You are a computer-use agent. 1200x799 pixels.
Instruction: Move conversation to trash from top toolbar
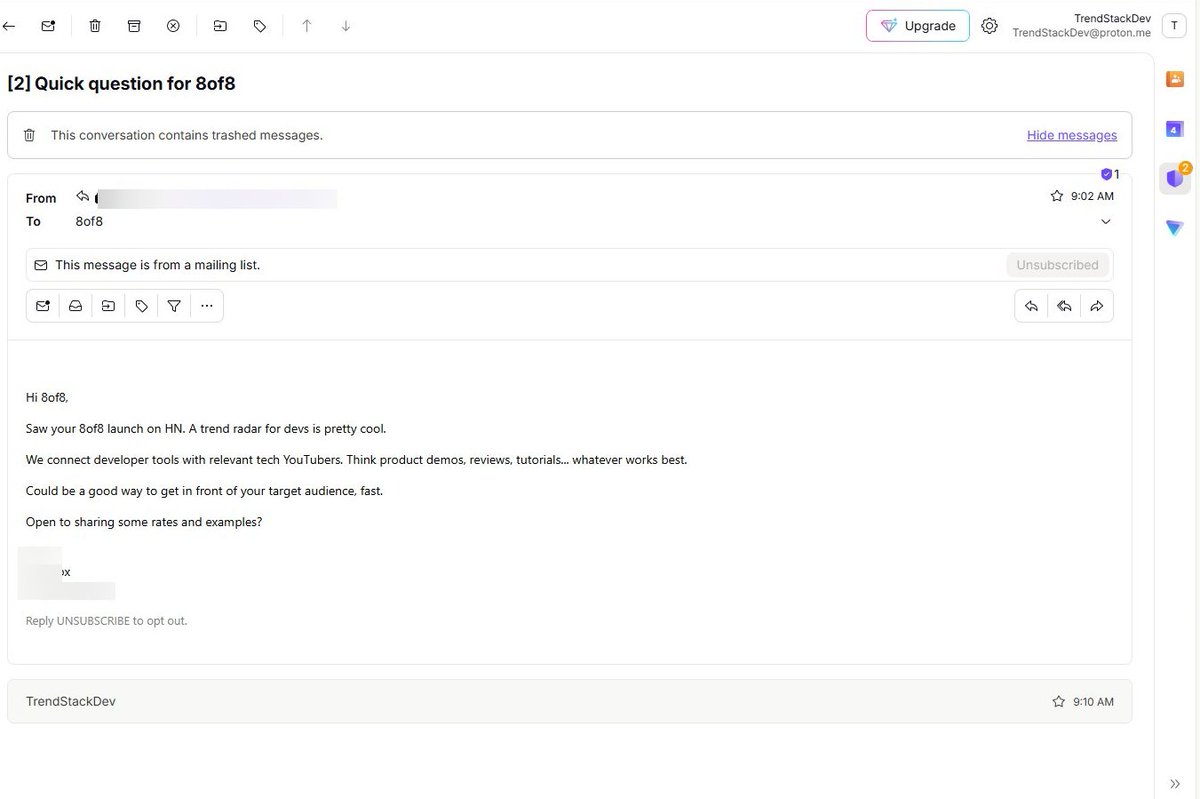[95, 26]
